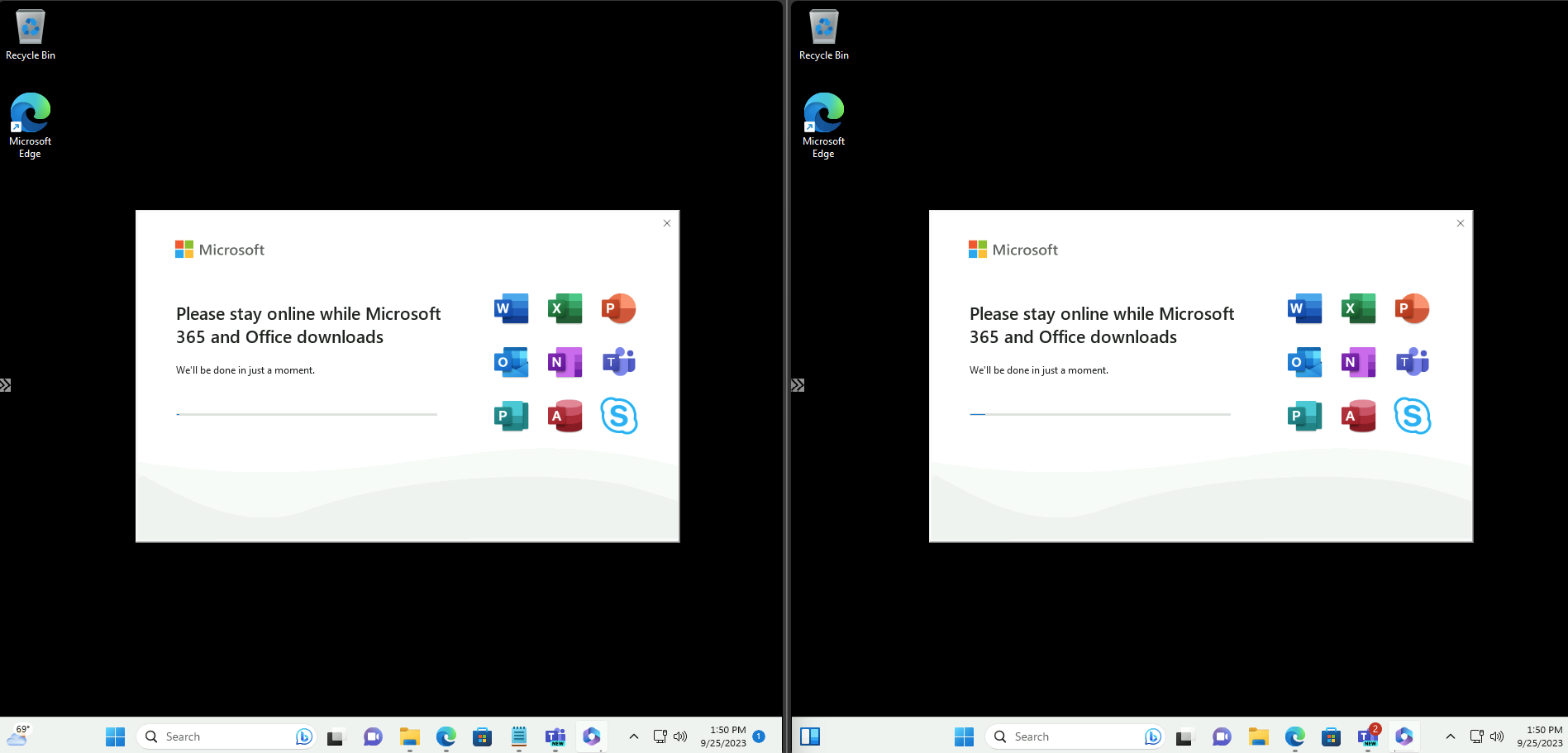The width and height of the screenshot is (1568, 753).
Task: Open clock and calendar on right taskbar
Action: pyautogui.click(x=1540, y=736)
